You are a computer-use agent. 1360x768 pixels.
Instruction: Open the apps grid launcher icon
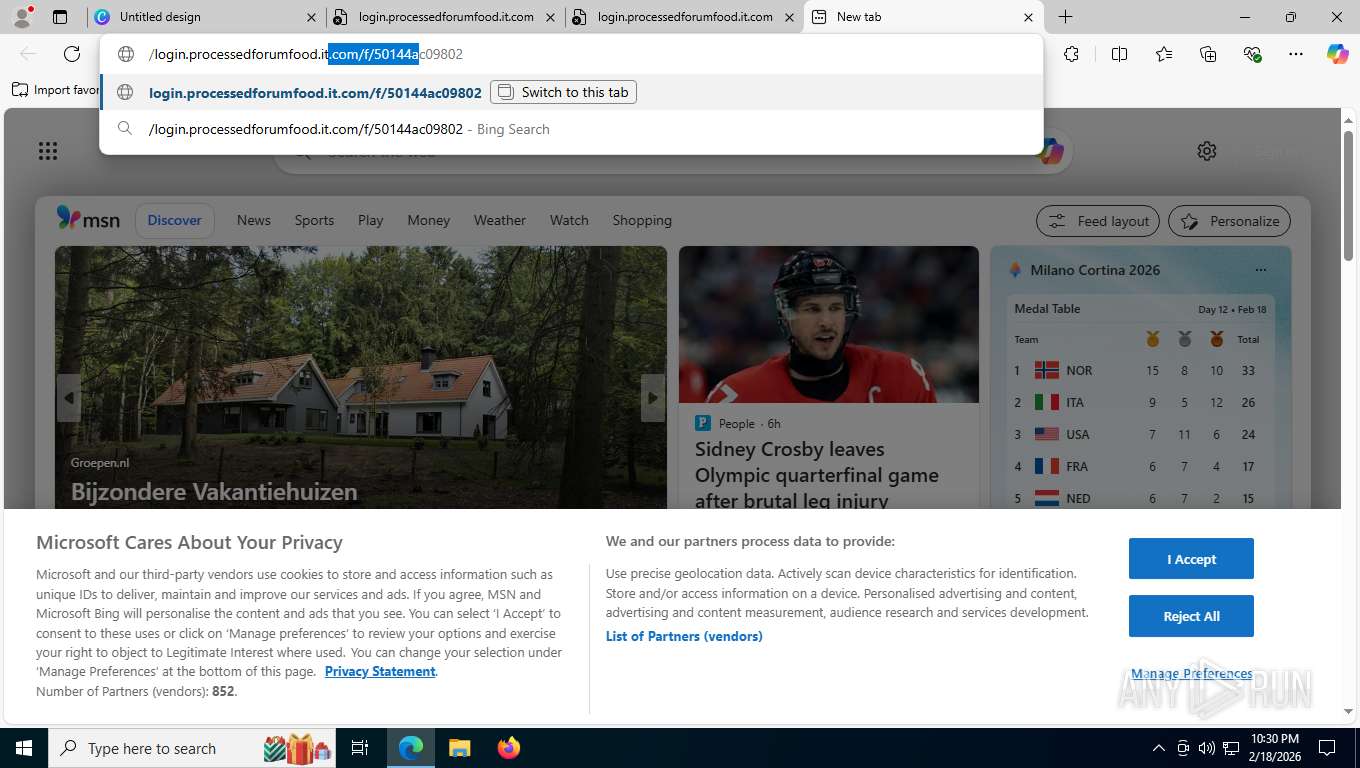pos(48,151)
